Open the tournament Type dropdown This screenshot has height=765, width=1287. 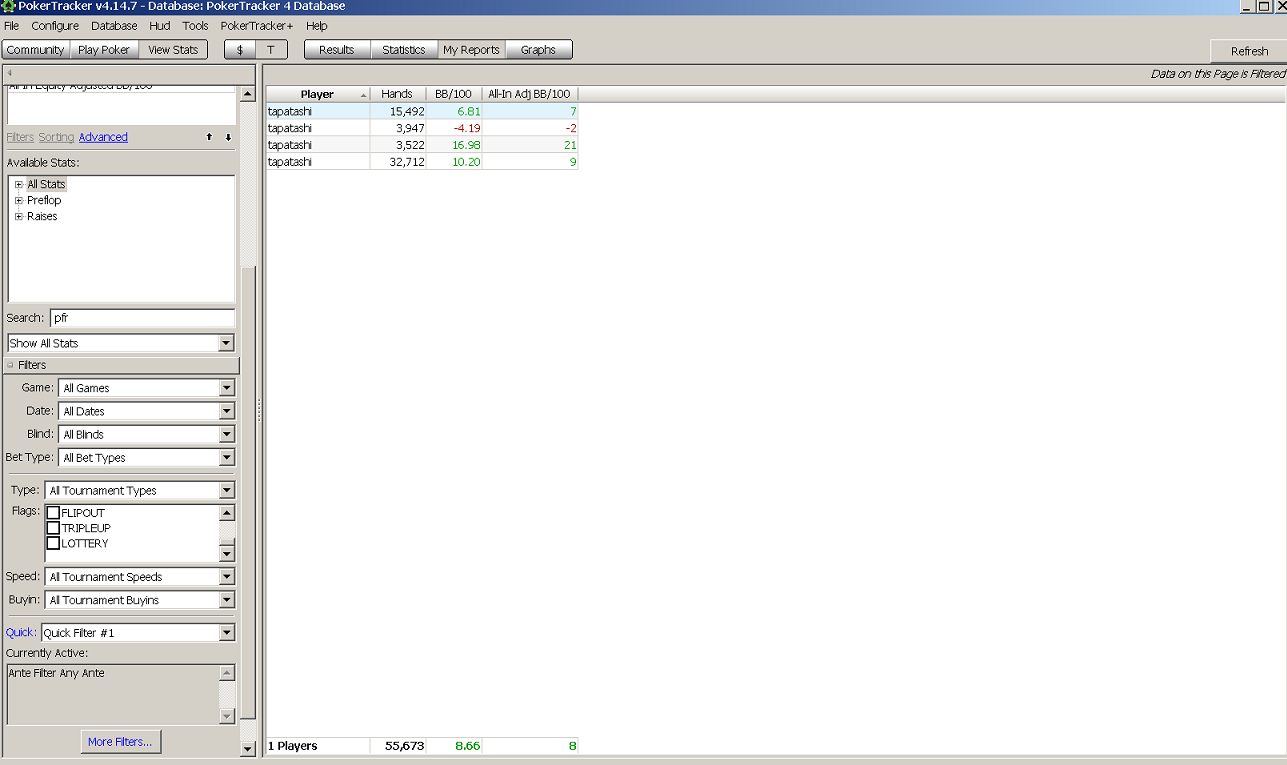click(227, 491)
